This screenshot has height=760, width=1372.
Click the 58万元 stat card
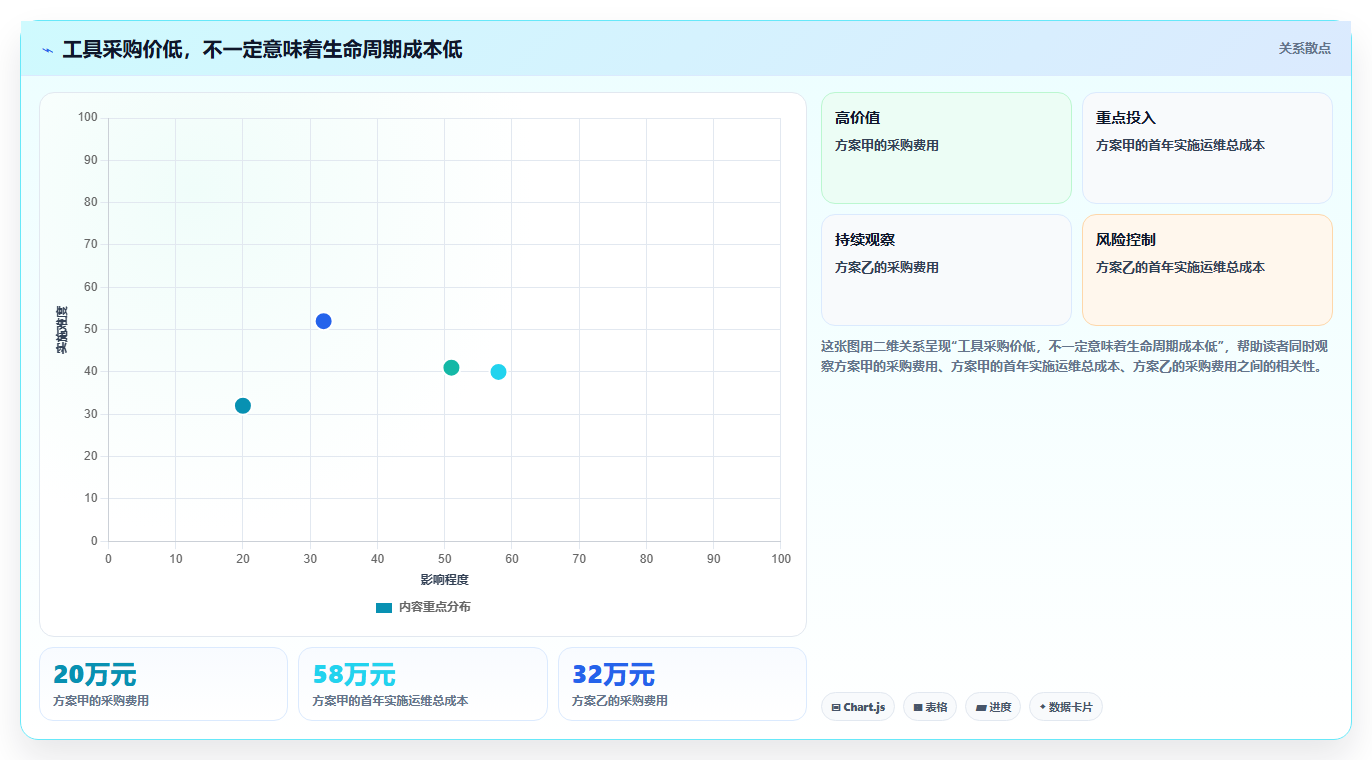(x=423, y=684)
